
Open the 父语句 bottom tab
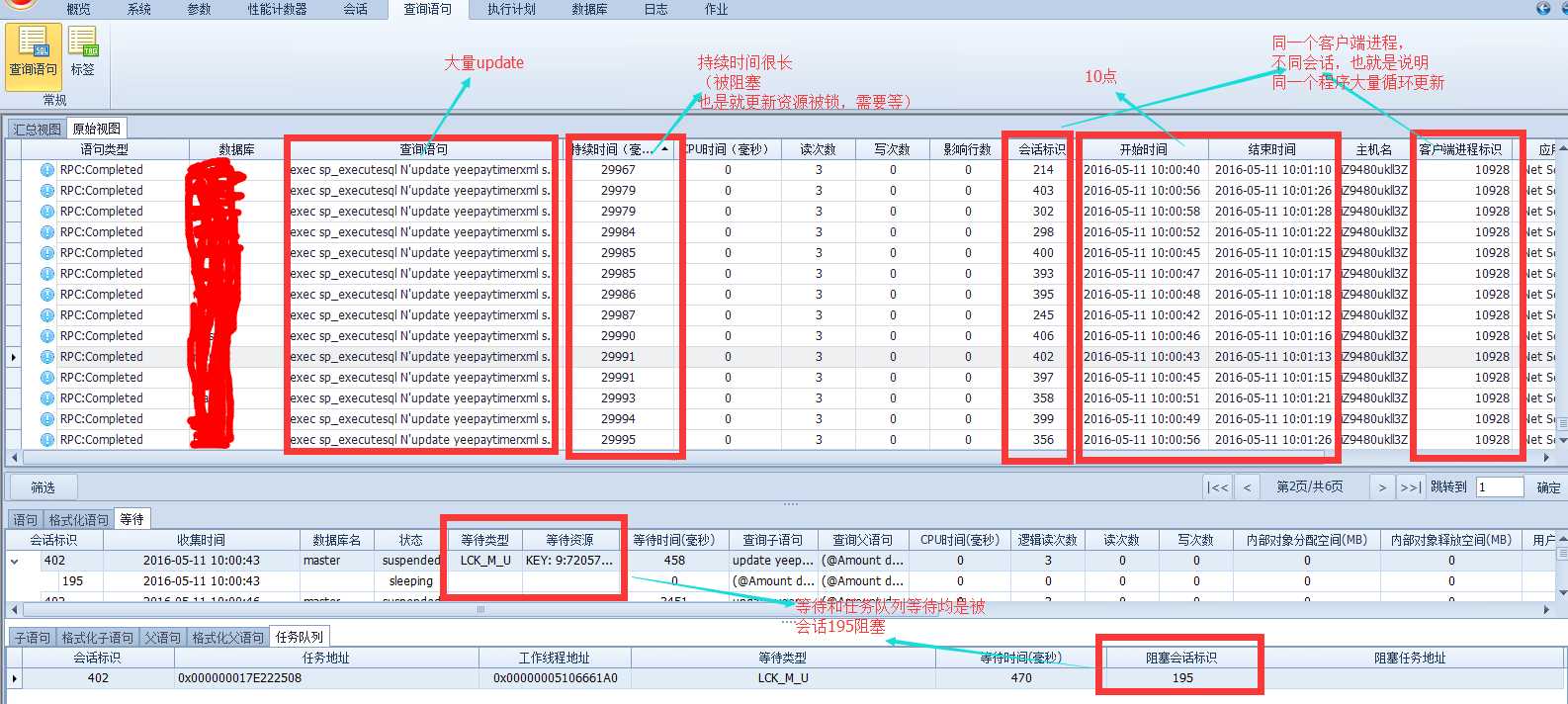pyautogui.click(x=162, y=638)
